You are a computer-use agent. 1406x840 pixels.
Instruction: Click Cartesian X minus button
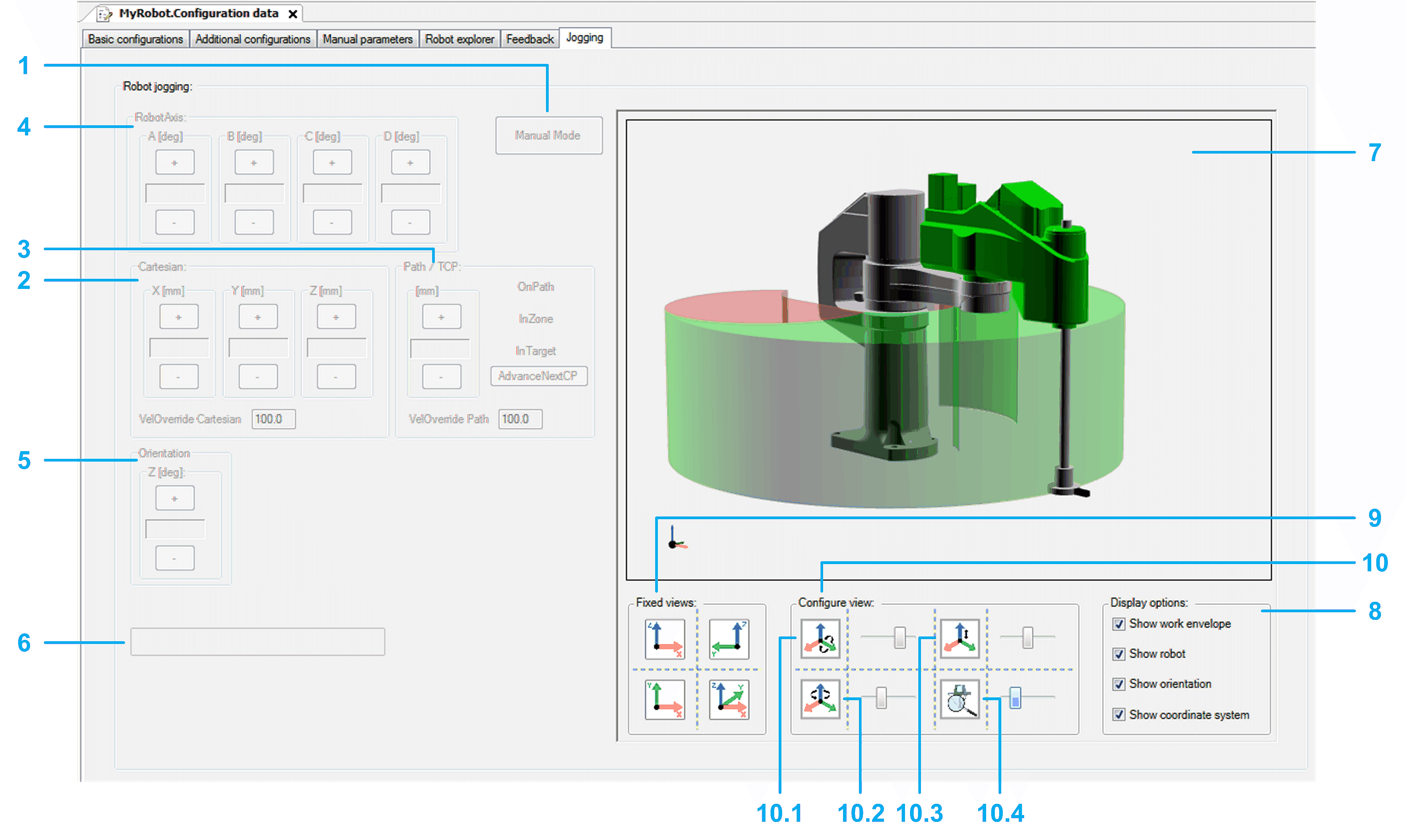179,377
